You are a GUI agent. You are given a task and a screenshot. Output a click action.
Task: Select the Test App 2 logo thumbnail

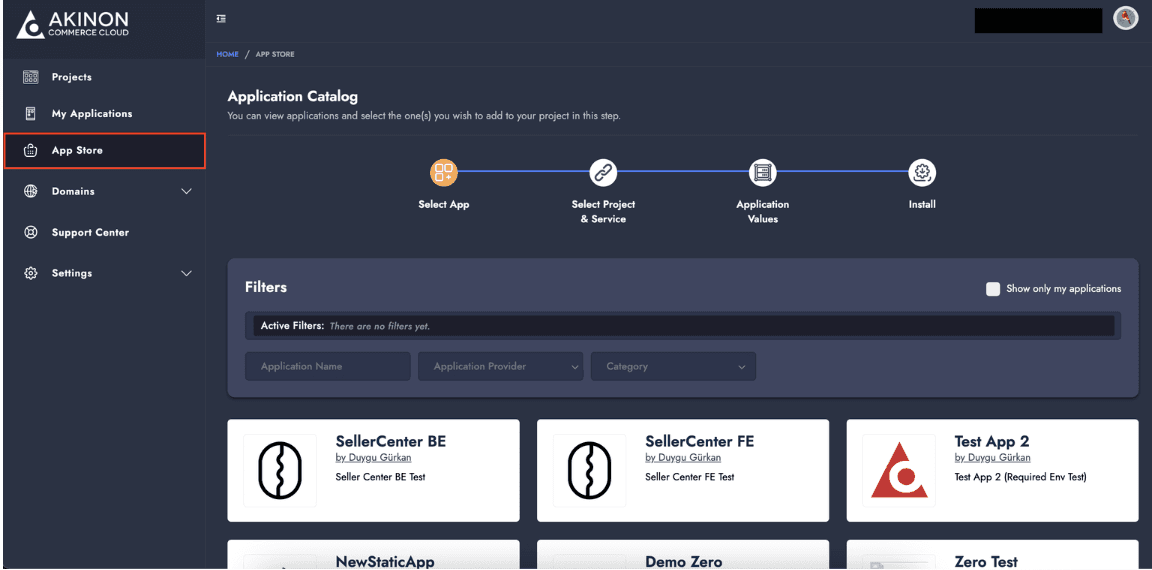pos(899,471)
